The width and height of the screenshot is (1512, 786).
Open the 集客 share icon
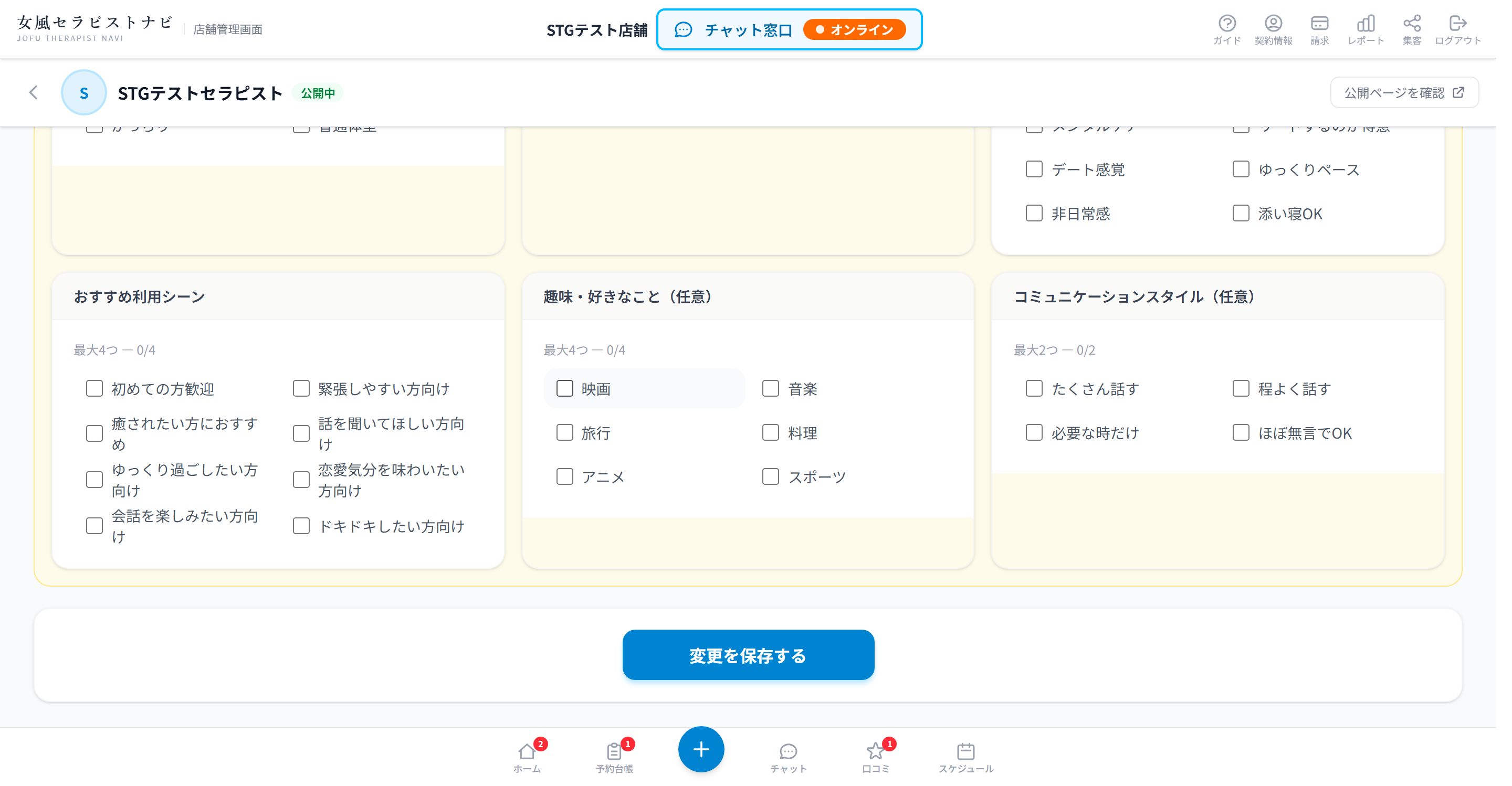click(1427, 29)
